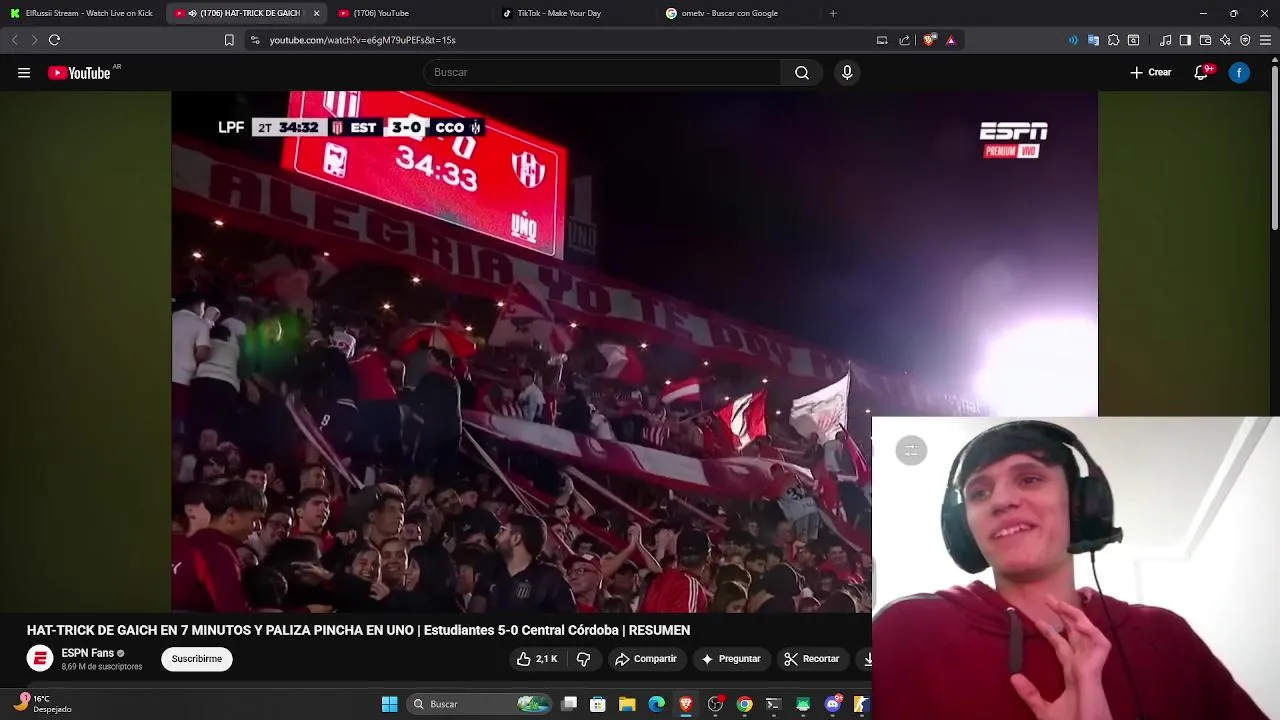This screenshot has height=720, width=1280.
Task: Click the video title text
Action: pos(358,630)
